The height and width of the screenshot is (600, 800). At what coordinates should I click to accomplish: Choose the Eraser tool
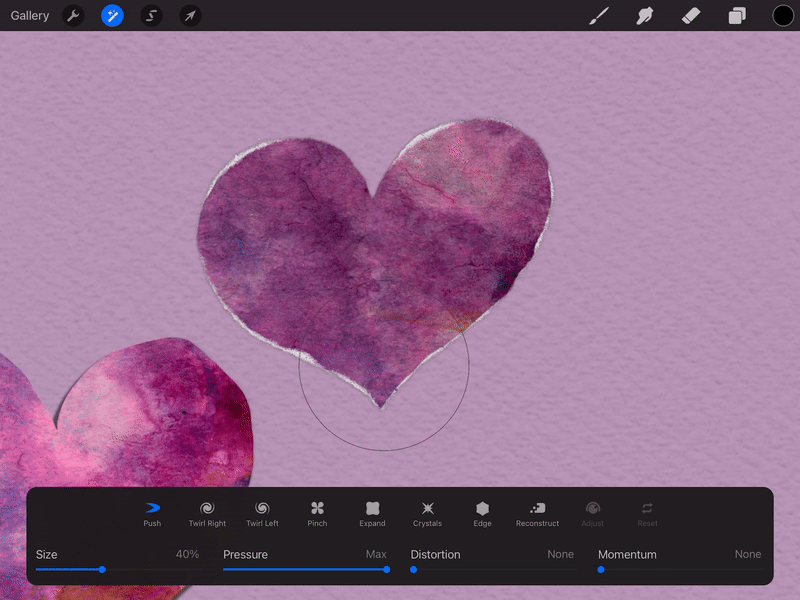tap(691, 16)
